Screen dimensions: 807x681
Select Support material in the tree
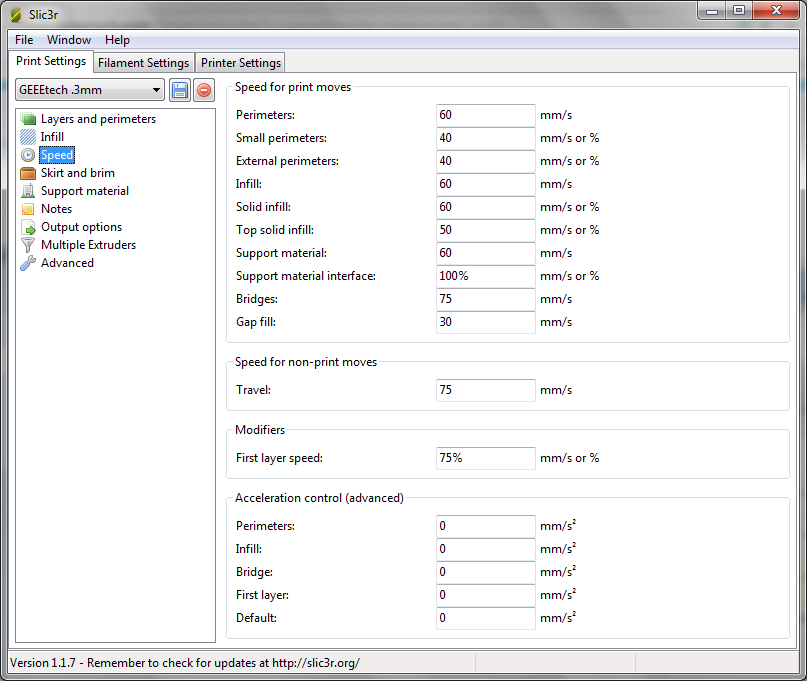[x=85, y=191]
